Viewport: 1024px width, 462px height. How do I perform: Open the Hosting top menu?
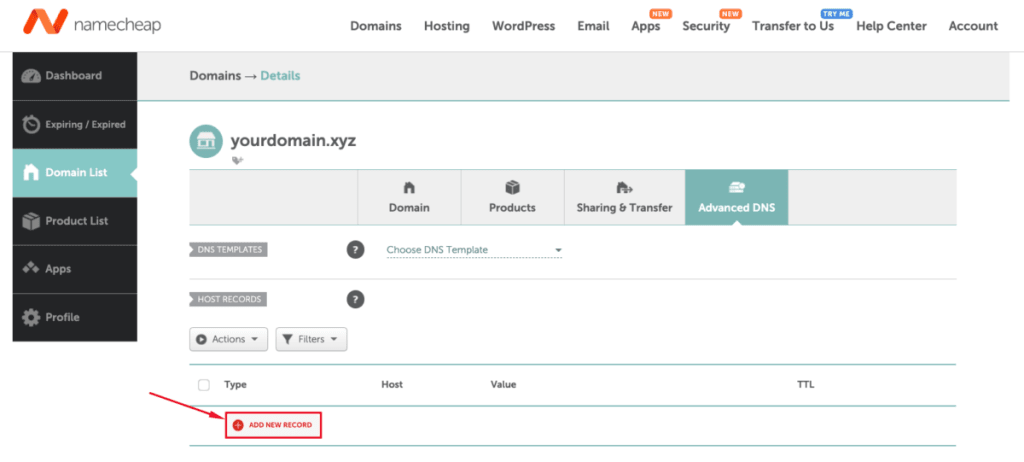tap(447, 26)
